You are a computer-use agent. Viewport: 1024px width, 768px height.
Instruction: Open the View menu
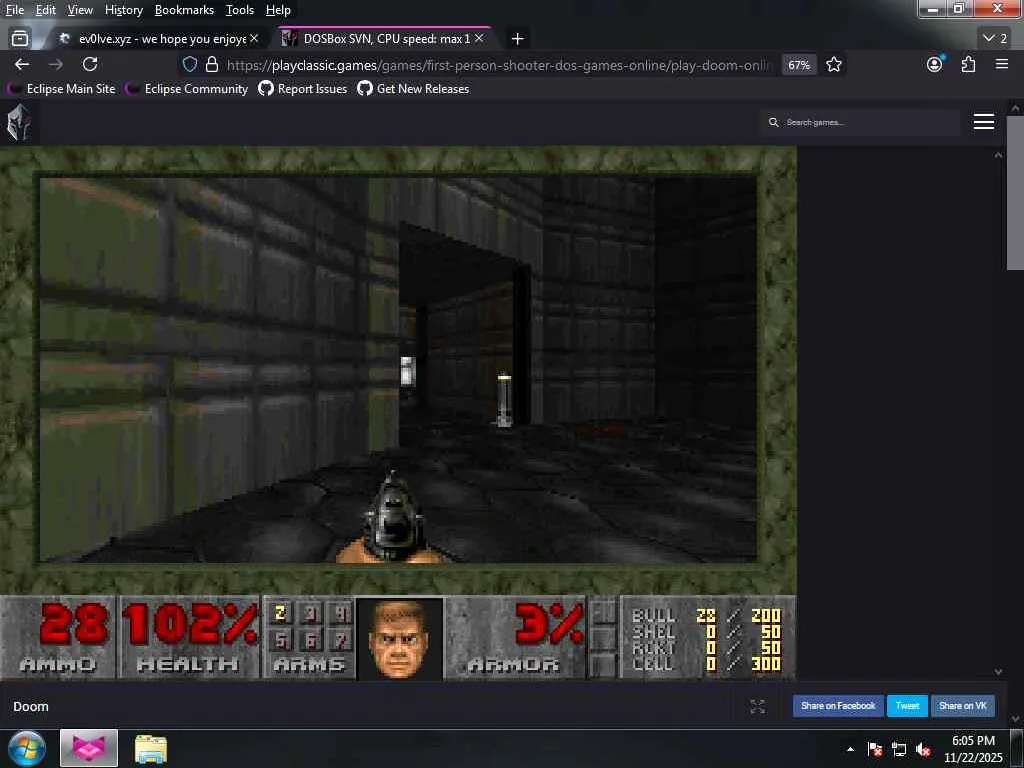pyautogui.click(x=80, y=10)
